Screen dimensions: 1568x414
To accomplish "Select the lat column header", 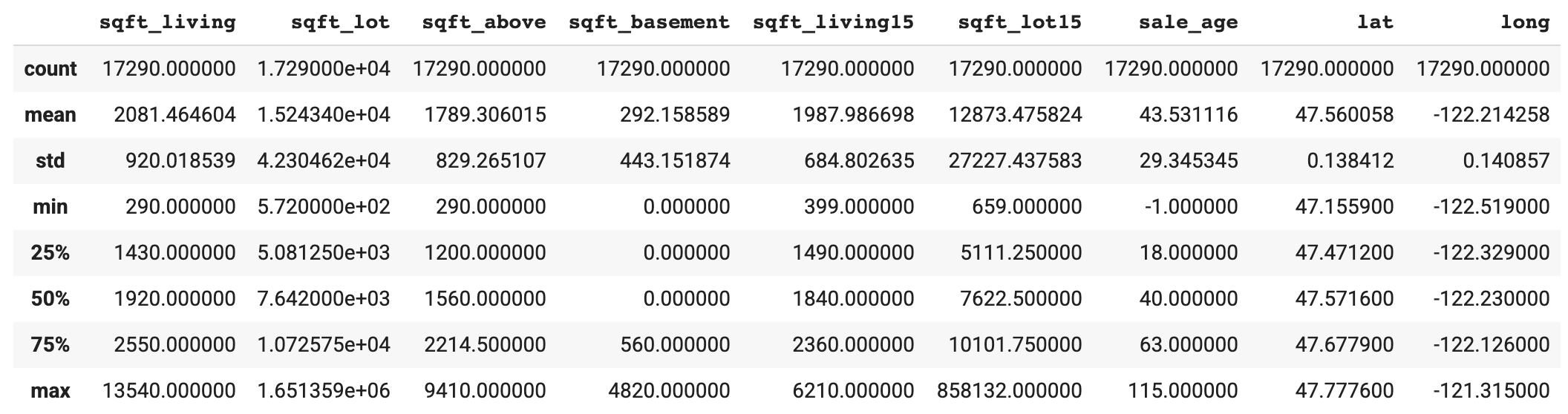I will [x=1375, y=22].
